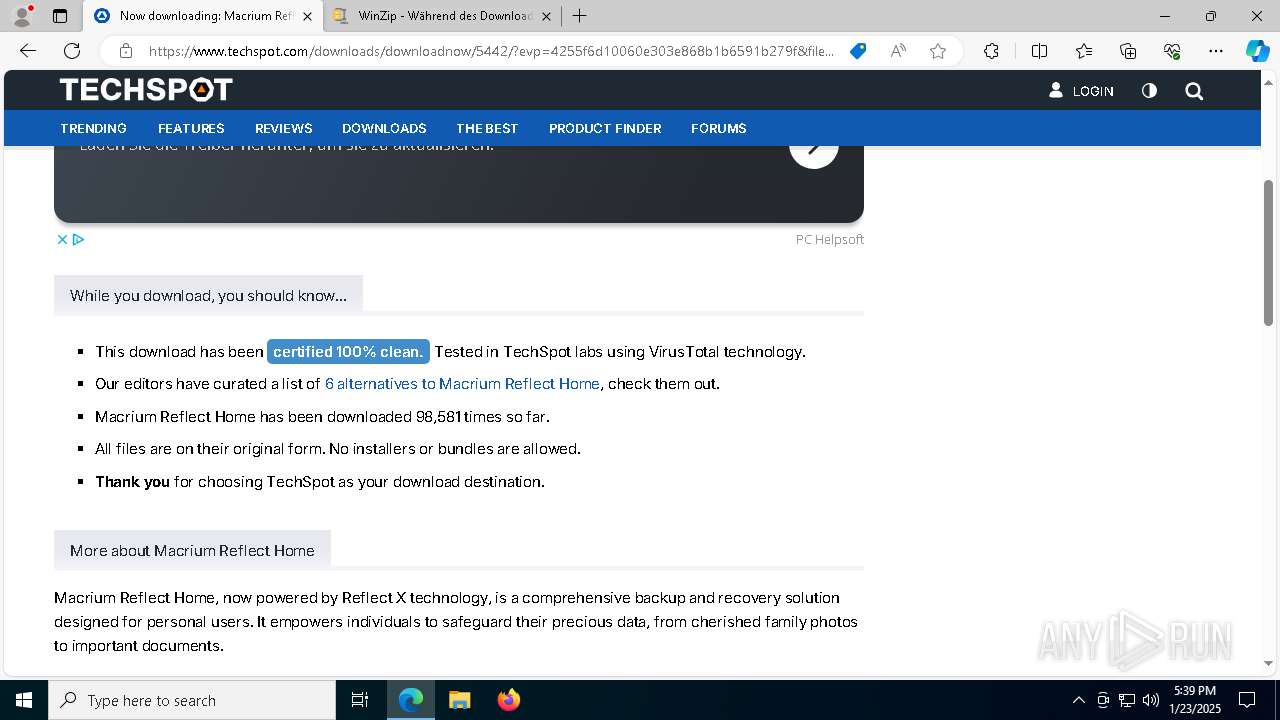
Task: Open the REVIEWS section
Action: click(x=283, y=128)
